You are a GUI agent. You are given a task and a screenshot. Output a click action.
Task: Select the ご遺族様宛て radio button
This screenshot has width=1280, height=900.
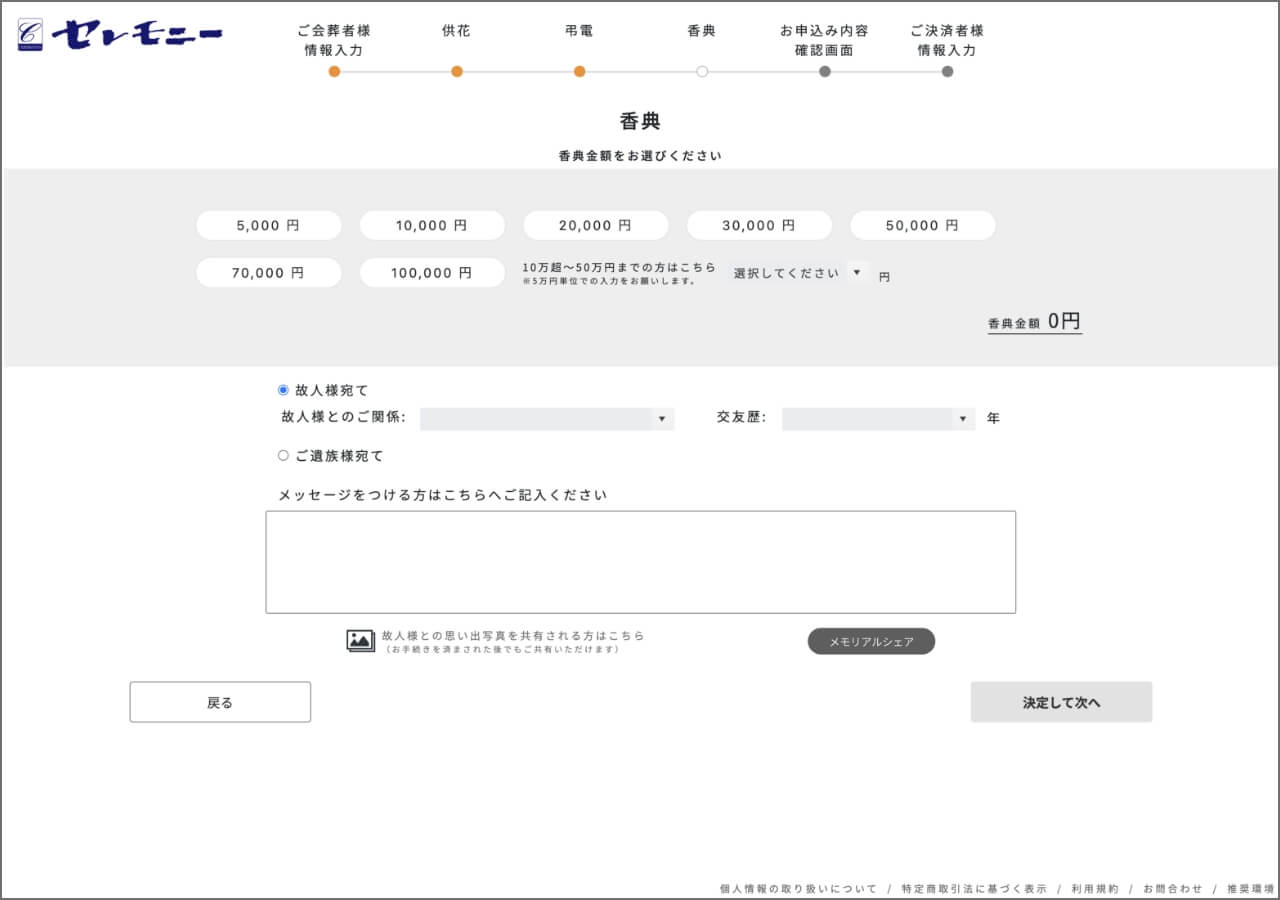[283, 455]
